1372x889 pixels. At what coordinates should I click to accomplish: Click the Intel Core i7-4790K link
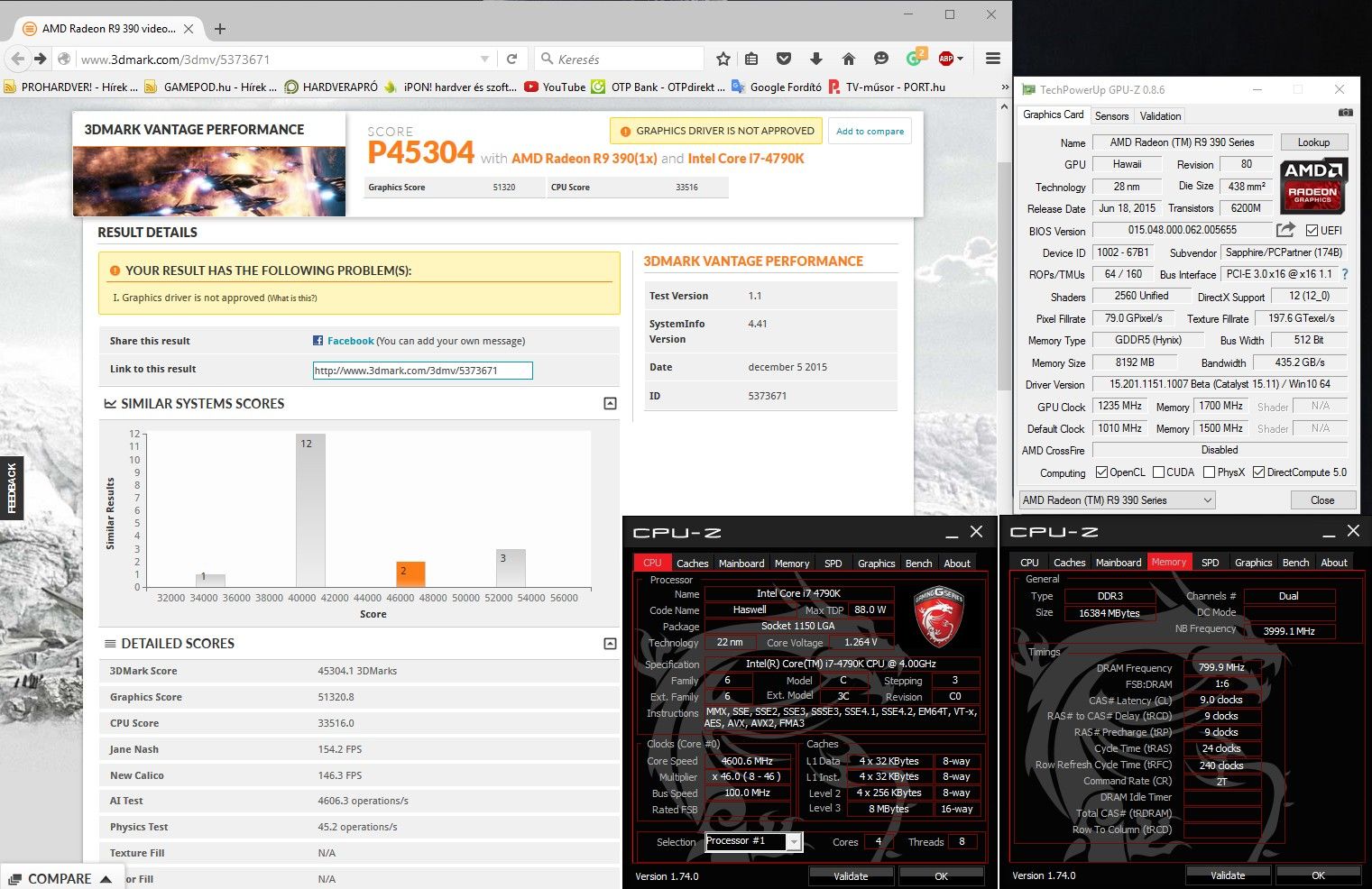pyautogui.click(x=745, y=159)
